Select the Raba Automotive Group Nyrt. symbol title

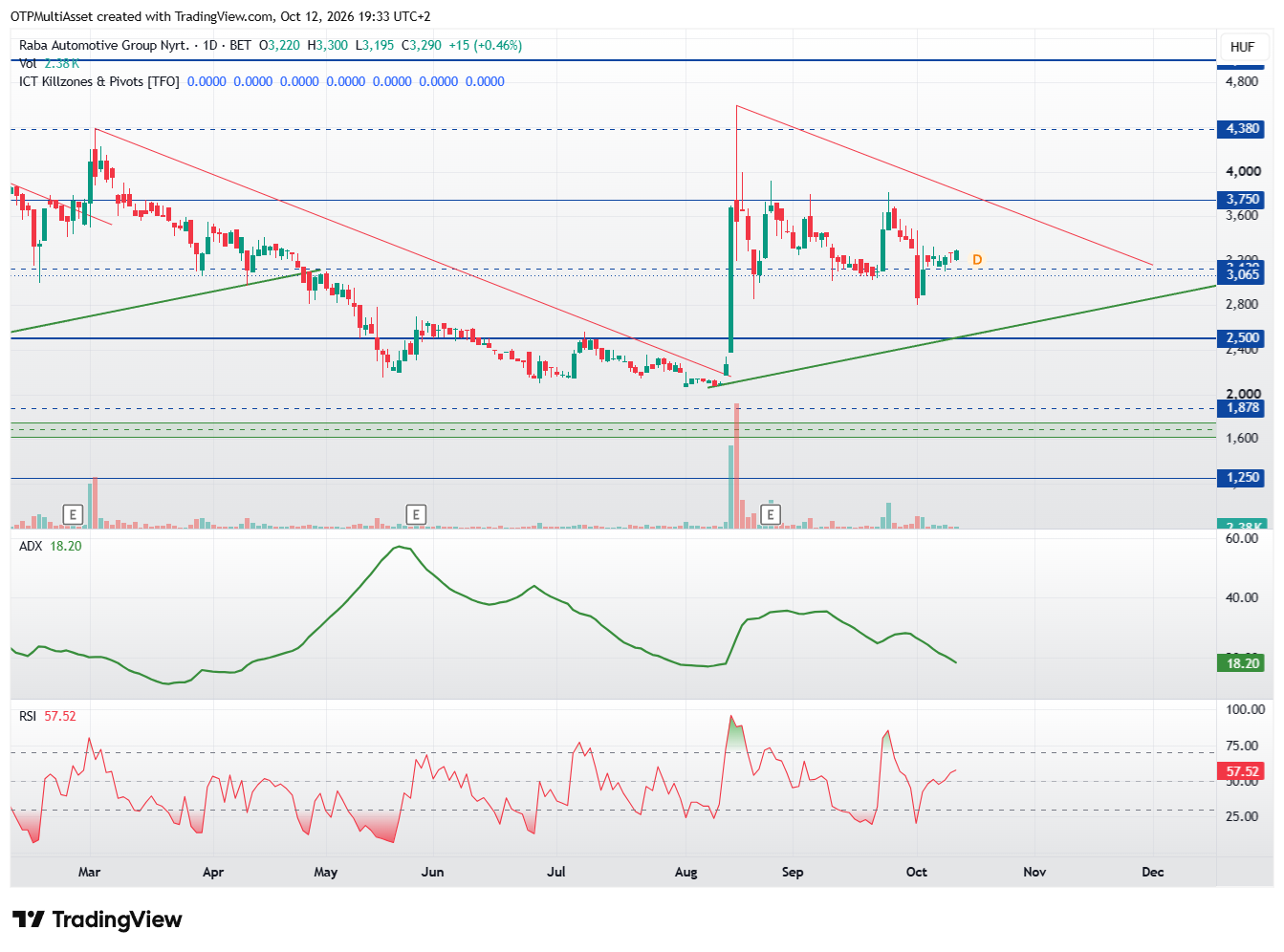(x=104, y=45)
